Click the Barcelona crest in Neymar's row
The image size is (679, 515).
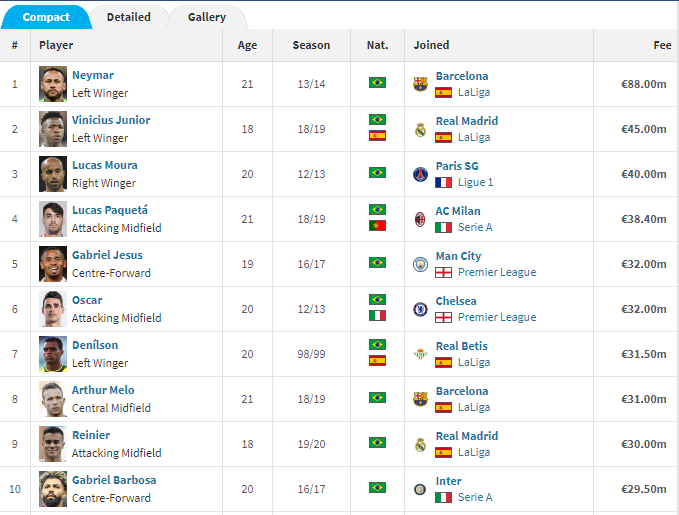click(420, 84)
